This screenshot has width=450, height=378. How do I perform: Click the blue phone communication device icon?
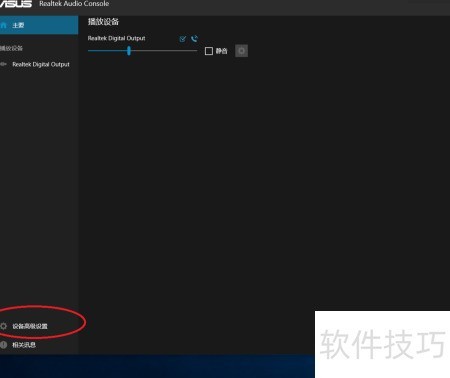(194, 39)
